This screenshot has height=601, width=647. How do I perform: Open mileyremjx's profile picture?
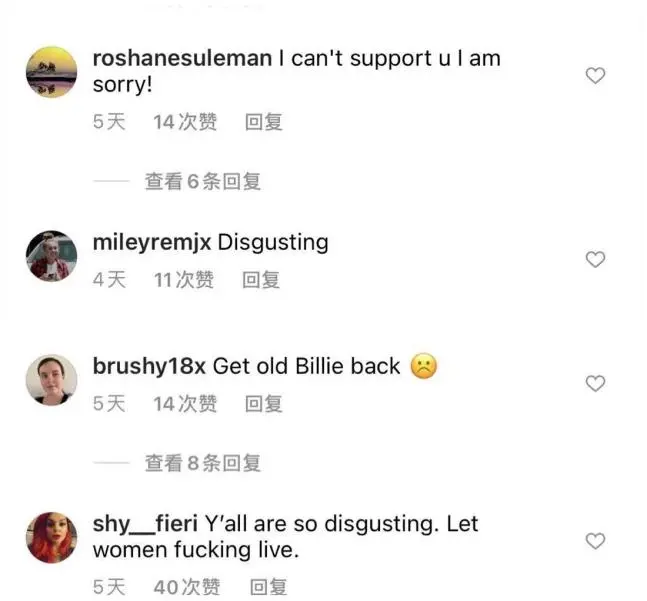[52, 256]
